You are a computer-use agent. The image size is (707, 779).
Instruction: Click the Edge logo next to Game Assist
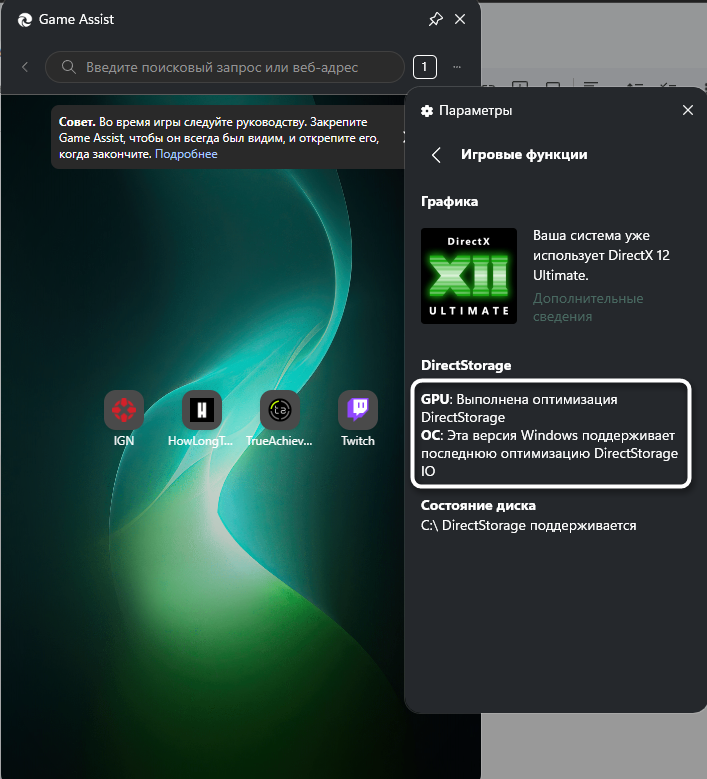[x=25, y=20]
